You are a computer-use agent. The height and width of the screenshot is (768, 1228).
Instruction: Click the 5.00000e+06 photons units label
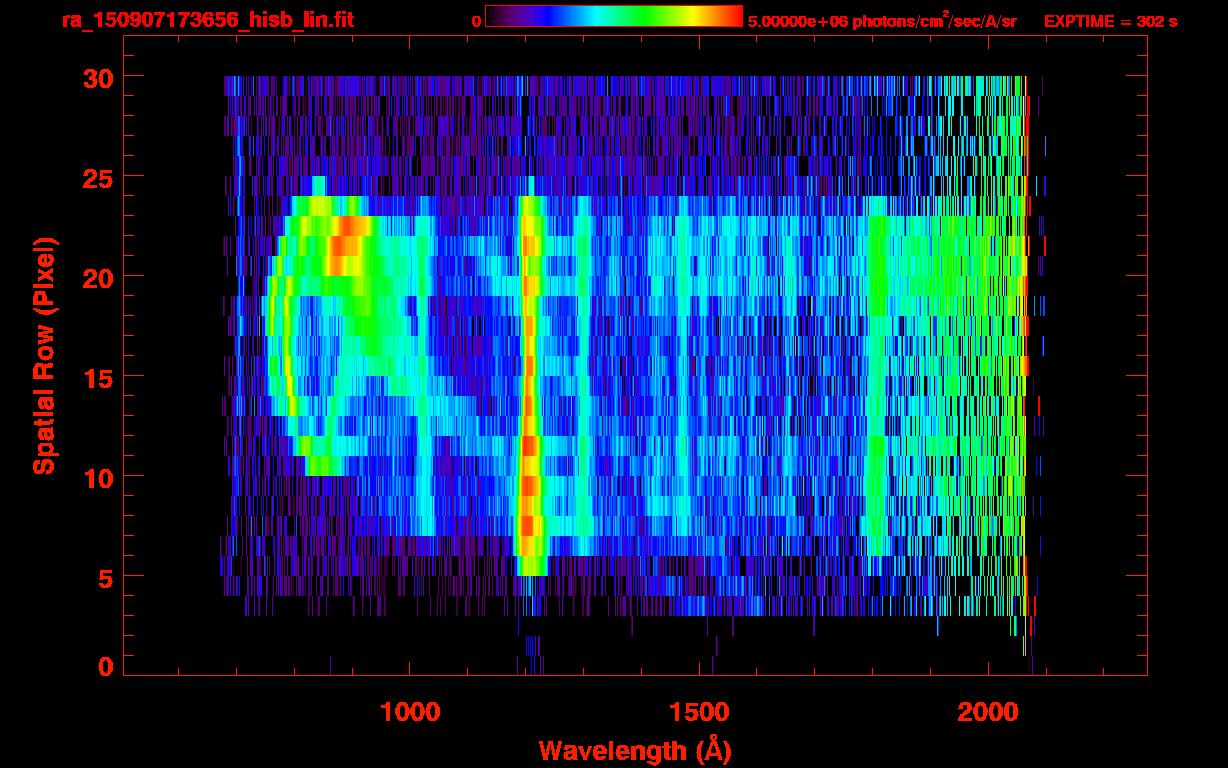tap(882, 21)
